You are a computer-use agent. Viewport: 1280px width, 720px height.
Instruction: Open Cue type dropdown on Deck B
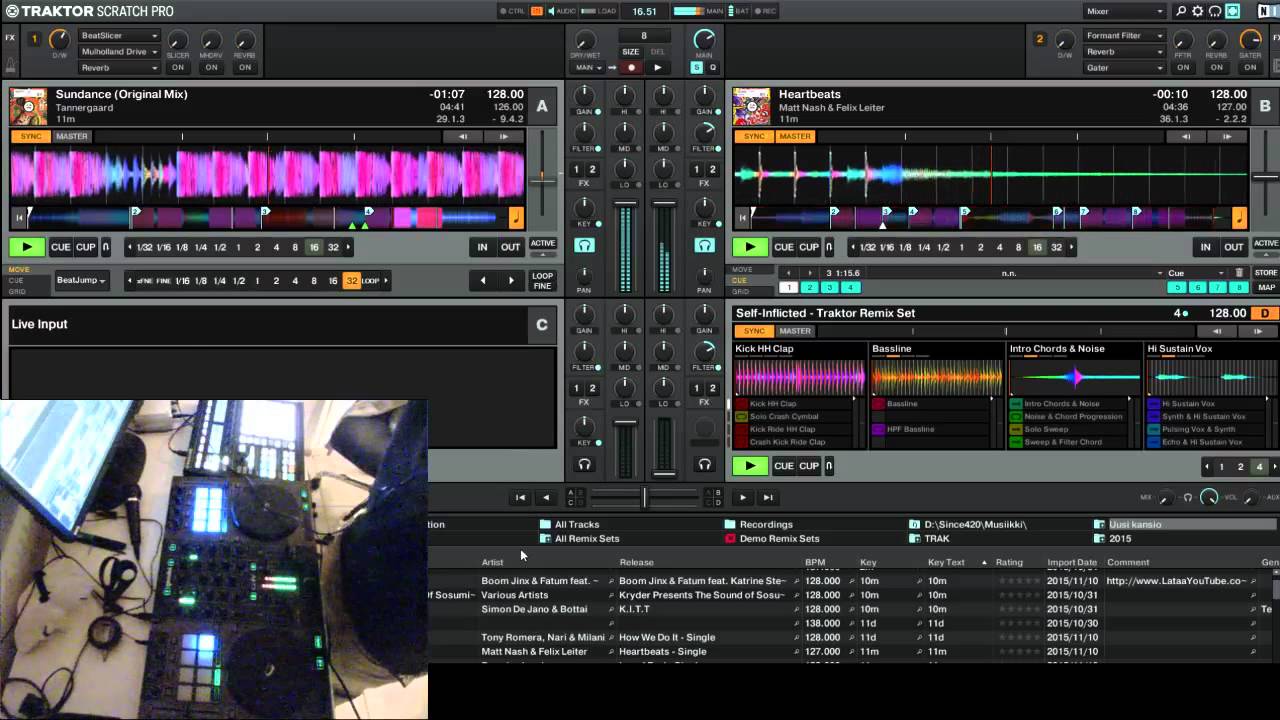1196,272
